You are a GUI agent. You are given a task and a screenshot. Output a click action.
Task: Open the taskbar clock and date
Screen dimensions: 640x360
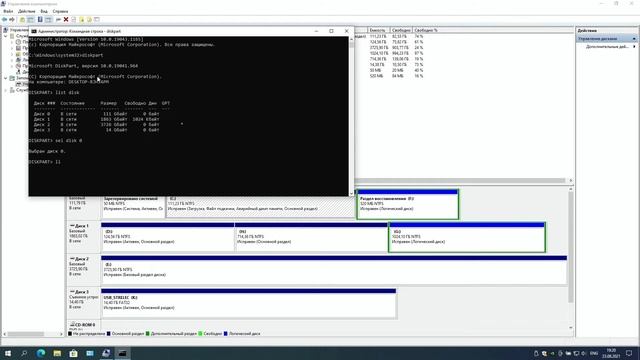(611, 353)
